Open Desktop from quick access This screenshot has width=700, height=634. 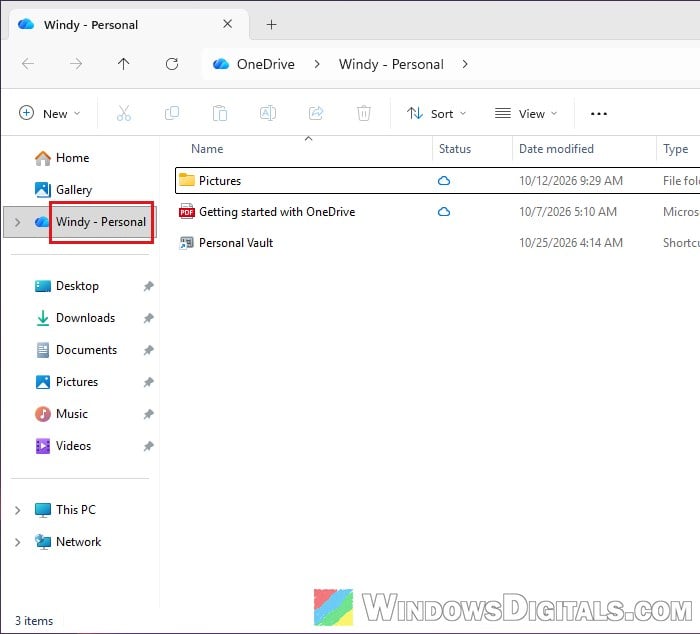(77, 286)
